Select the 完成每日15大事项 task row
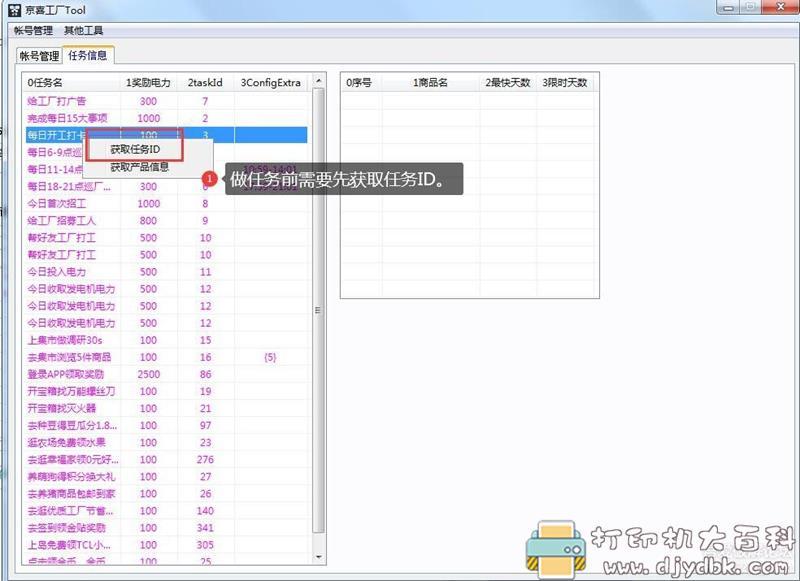 pyautogui.click(x=165, y=118)
